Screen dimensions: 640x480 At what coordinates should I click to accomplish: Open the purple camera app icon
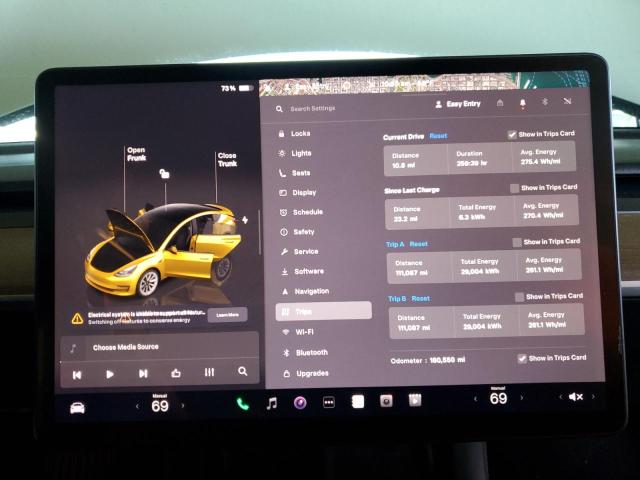point(300,403)
